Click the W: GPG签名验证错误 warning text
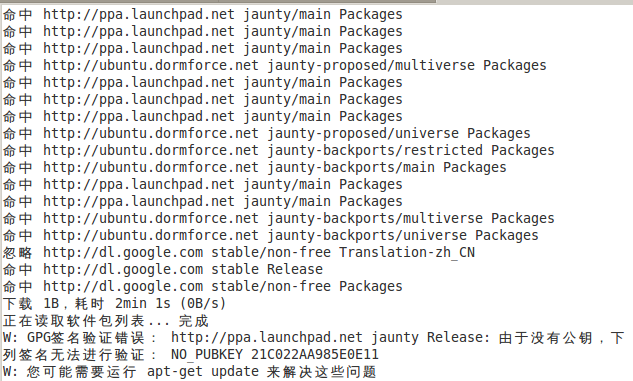Screen dimensions: 633x381 click(79, 338)
